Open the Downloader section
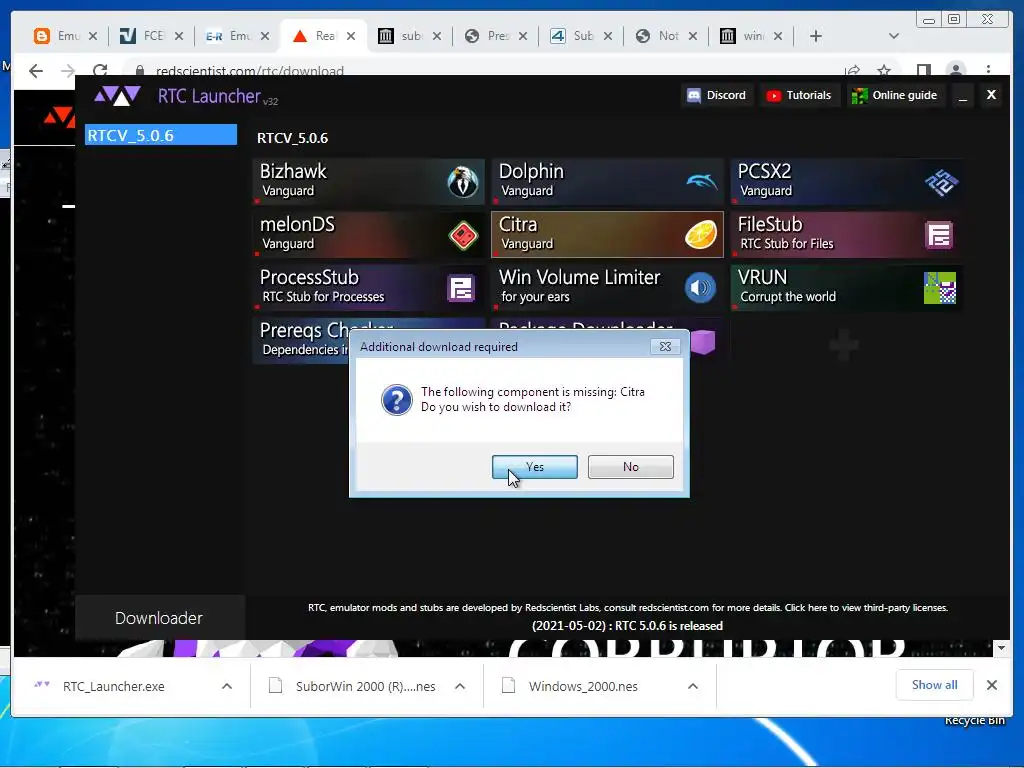This screenshot has width=1024, height=768. (x=159, y=618)
